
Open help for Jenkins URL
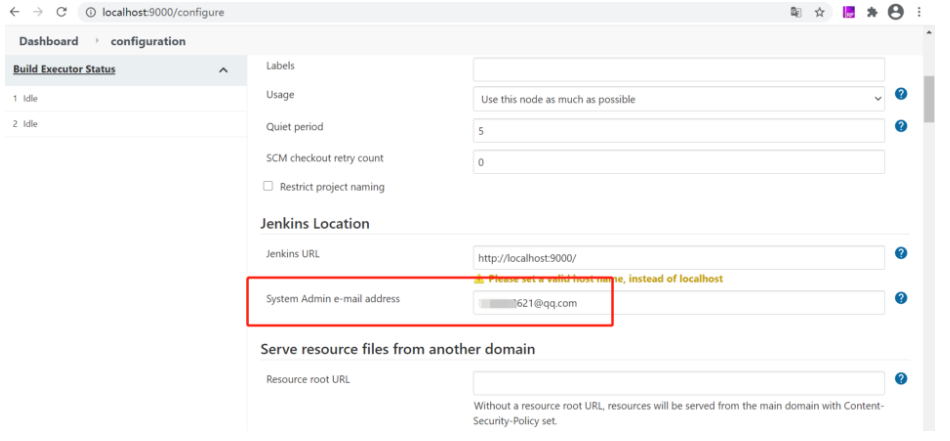(x=901, y=253)
